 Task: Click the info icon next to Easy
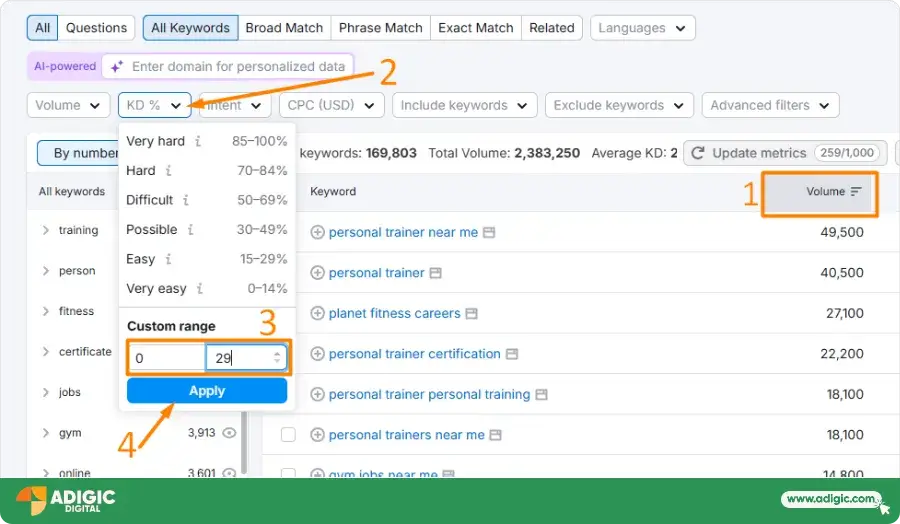[168, 259]
